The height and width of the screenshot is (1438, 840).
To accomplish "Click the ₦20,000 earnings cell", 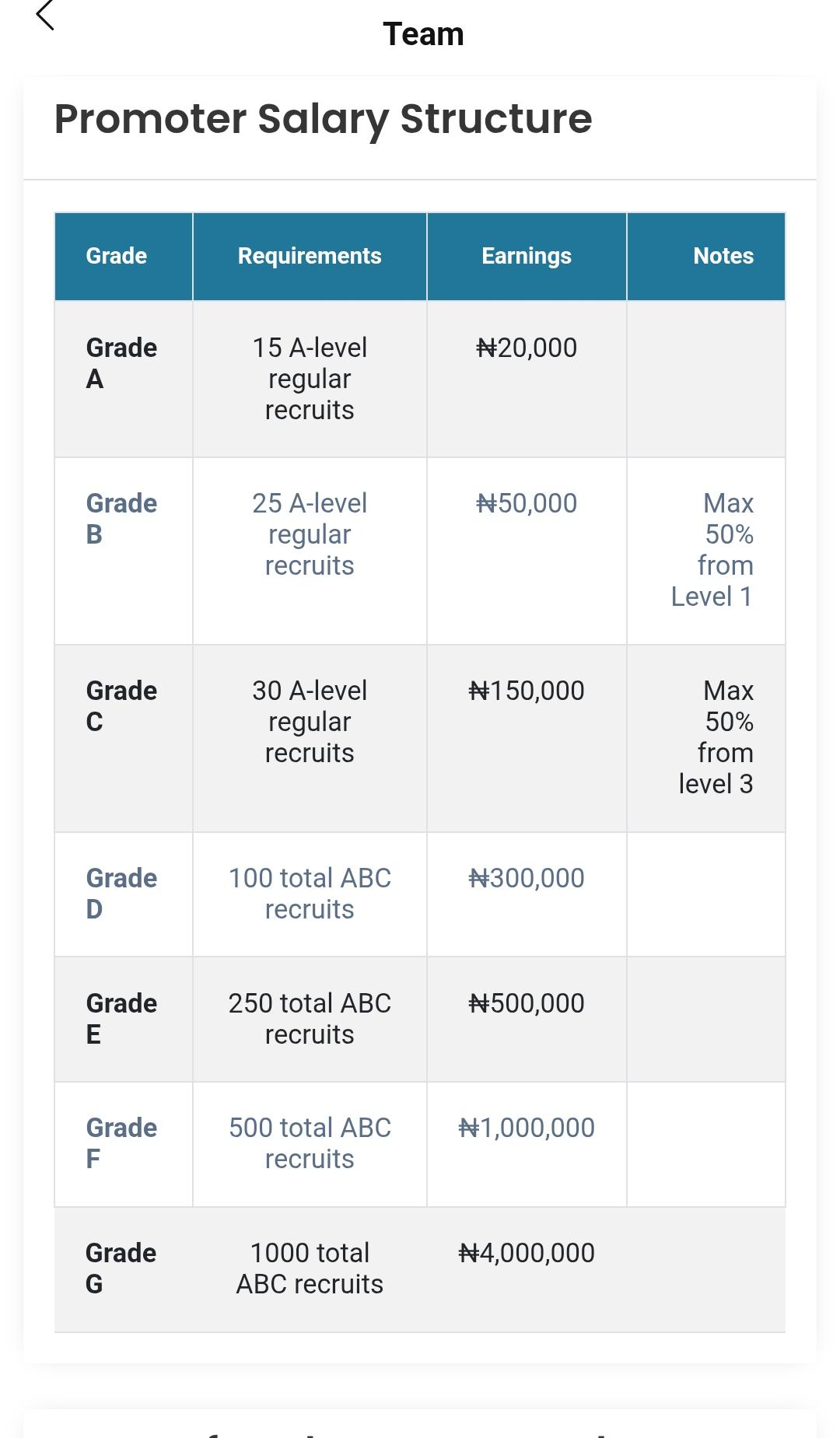I will (527, 348).
